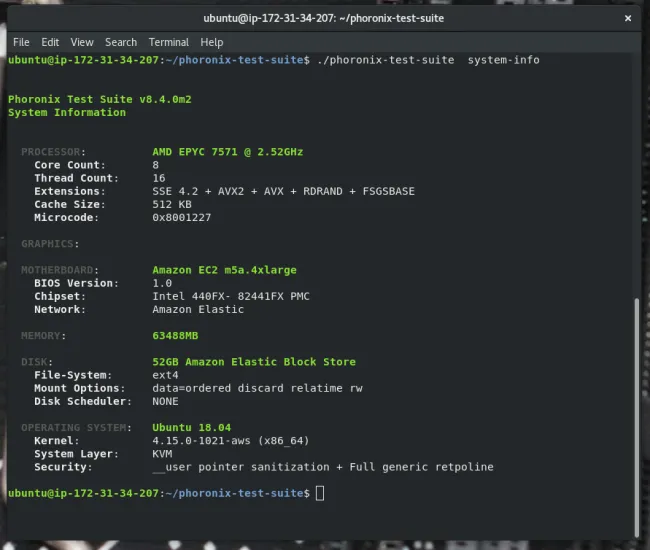
Task: Click the 'Mount Options:' label
Action: 80,388
